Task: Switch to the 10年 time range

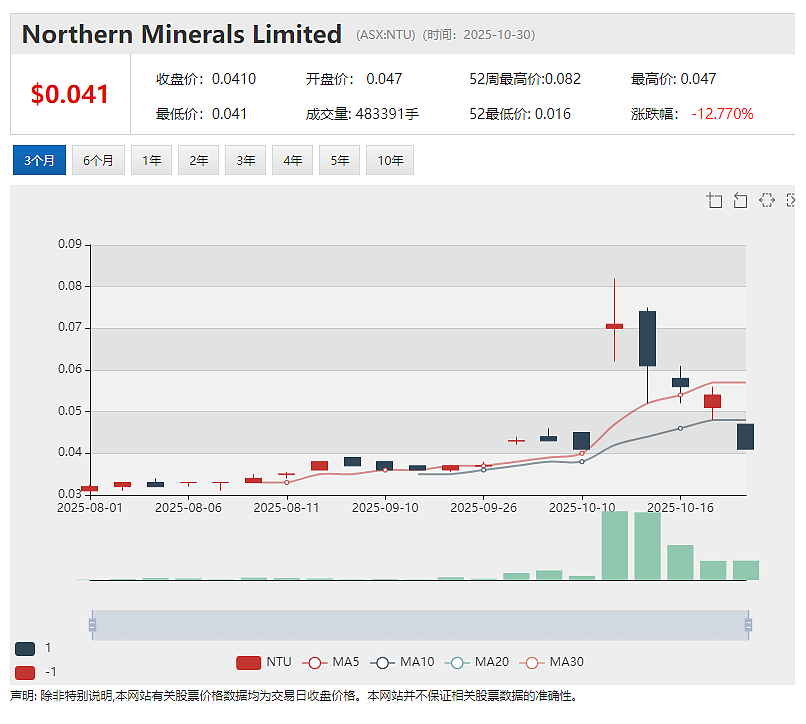Action: pos(390,160)
